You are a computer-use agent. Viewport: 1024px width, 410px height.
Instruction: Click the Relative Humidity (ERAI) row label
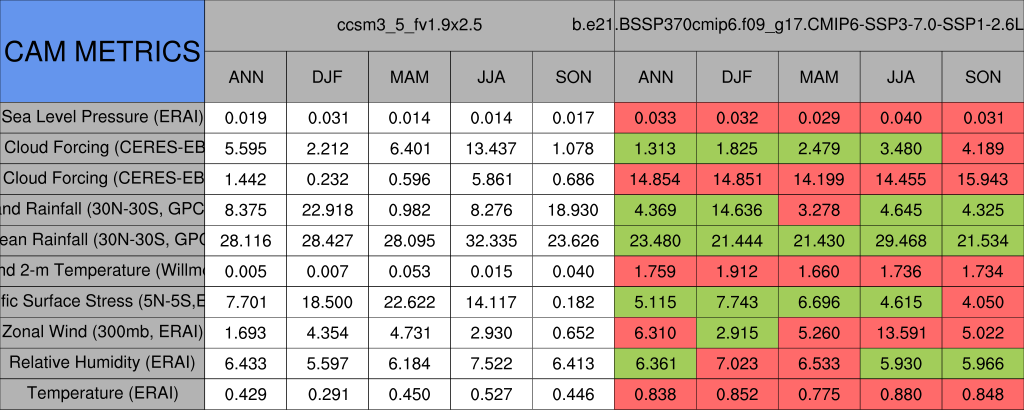coord(102,361)
